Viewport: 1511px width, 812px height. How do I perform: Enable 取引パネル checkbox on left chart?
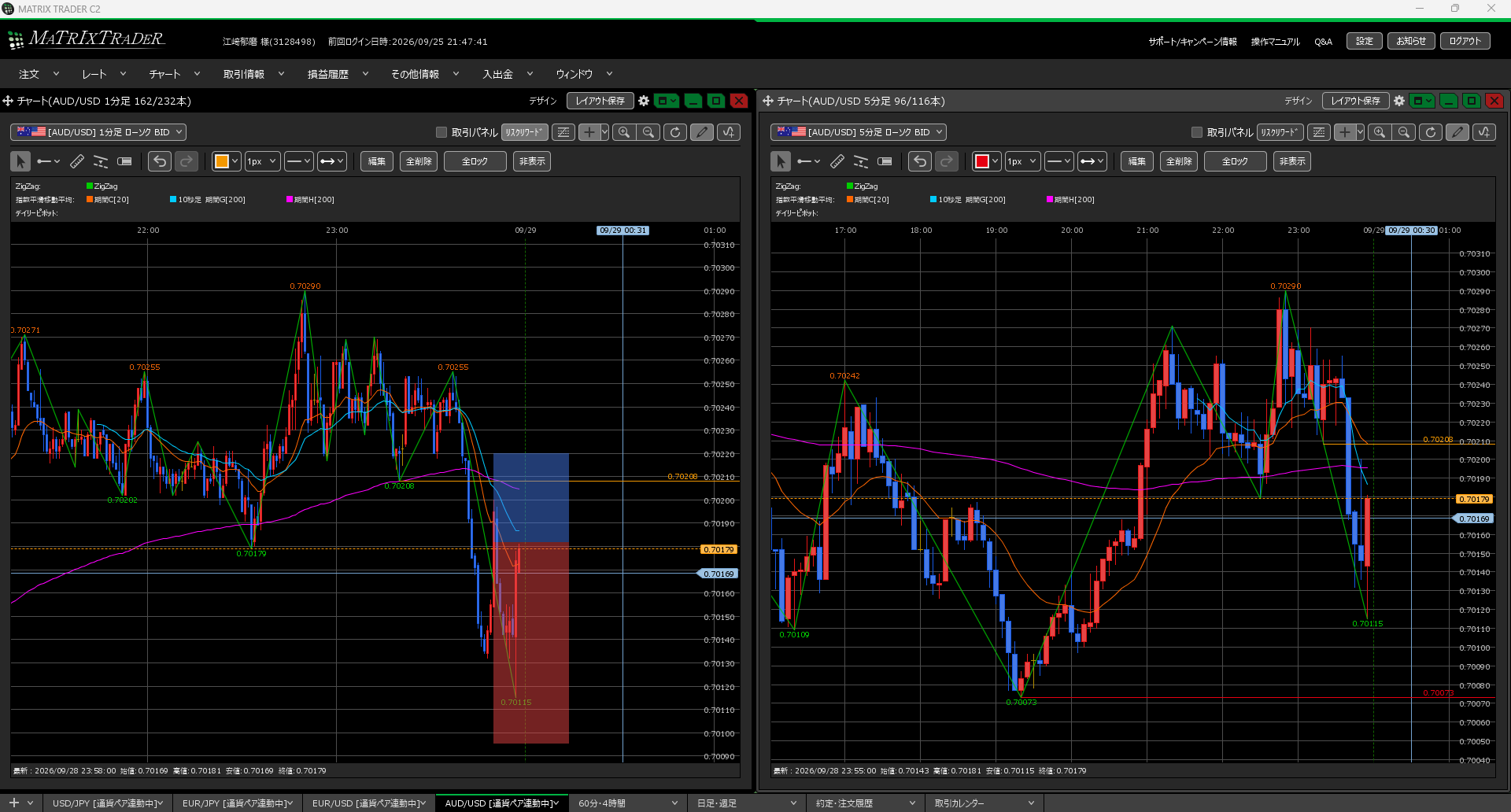coord(441,132)
